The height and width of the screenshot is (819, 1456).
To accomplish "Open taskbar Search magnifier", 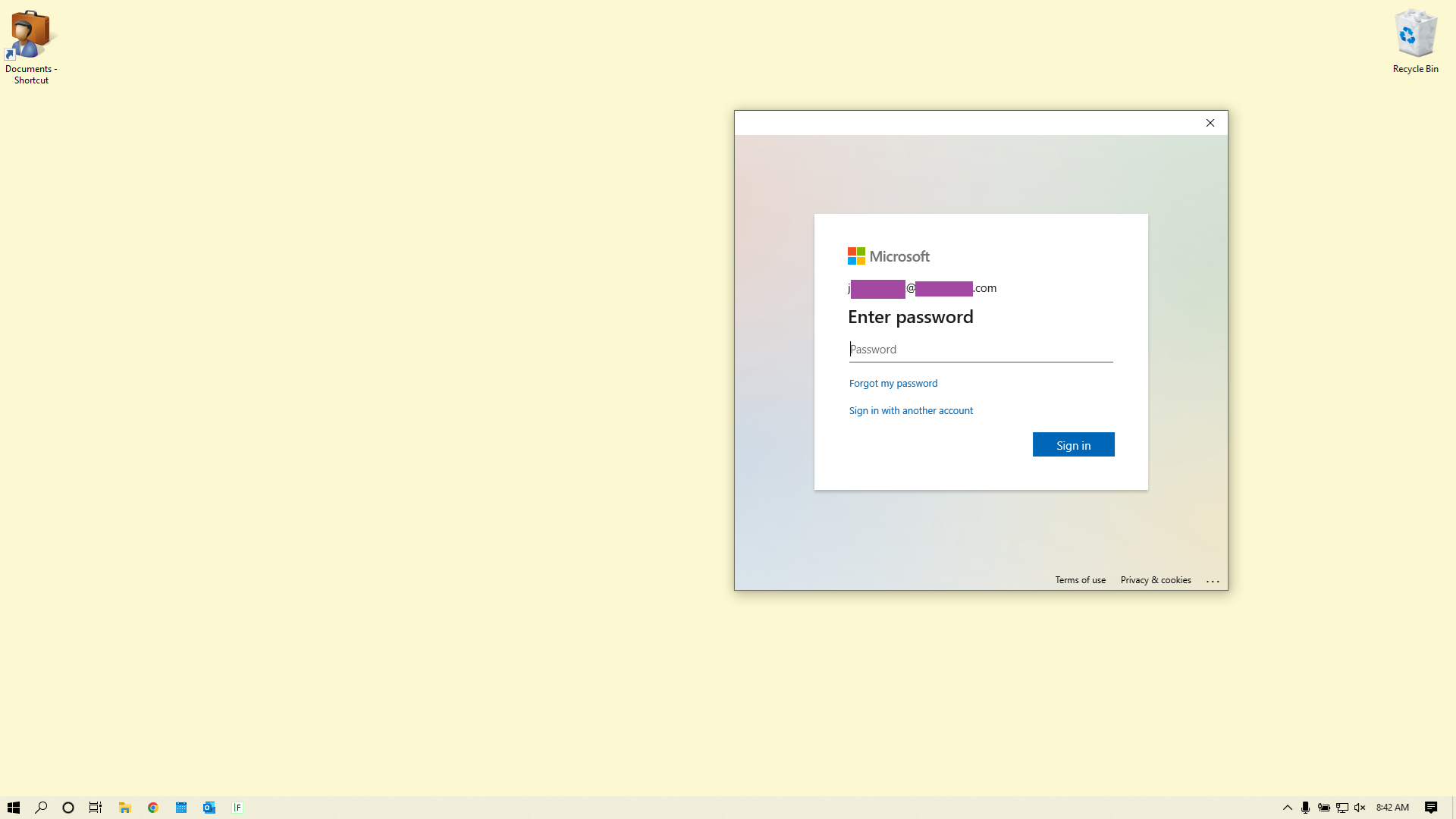I will (x=41, y=808).
